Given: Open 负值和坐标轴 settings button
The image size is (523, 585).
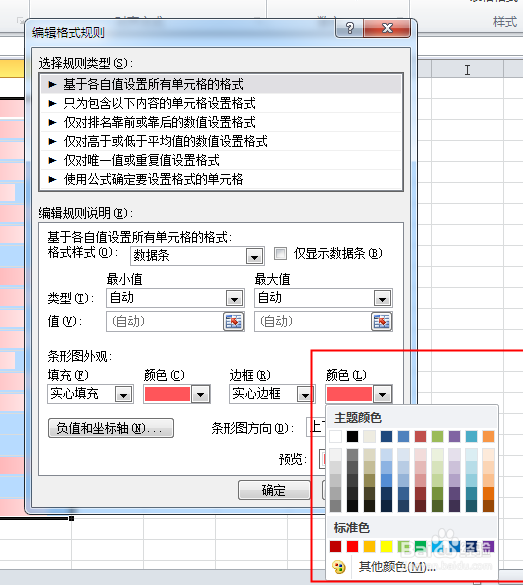Looking at the screenshot, I should click(111, 428).
